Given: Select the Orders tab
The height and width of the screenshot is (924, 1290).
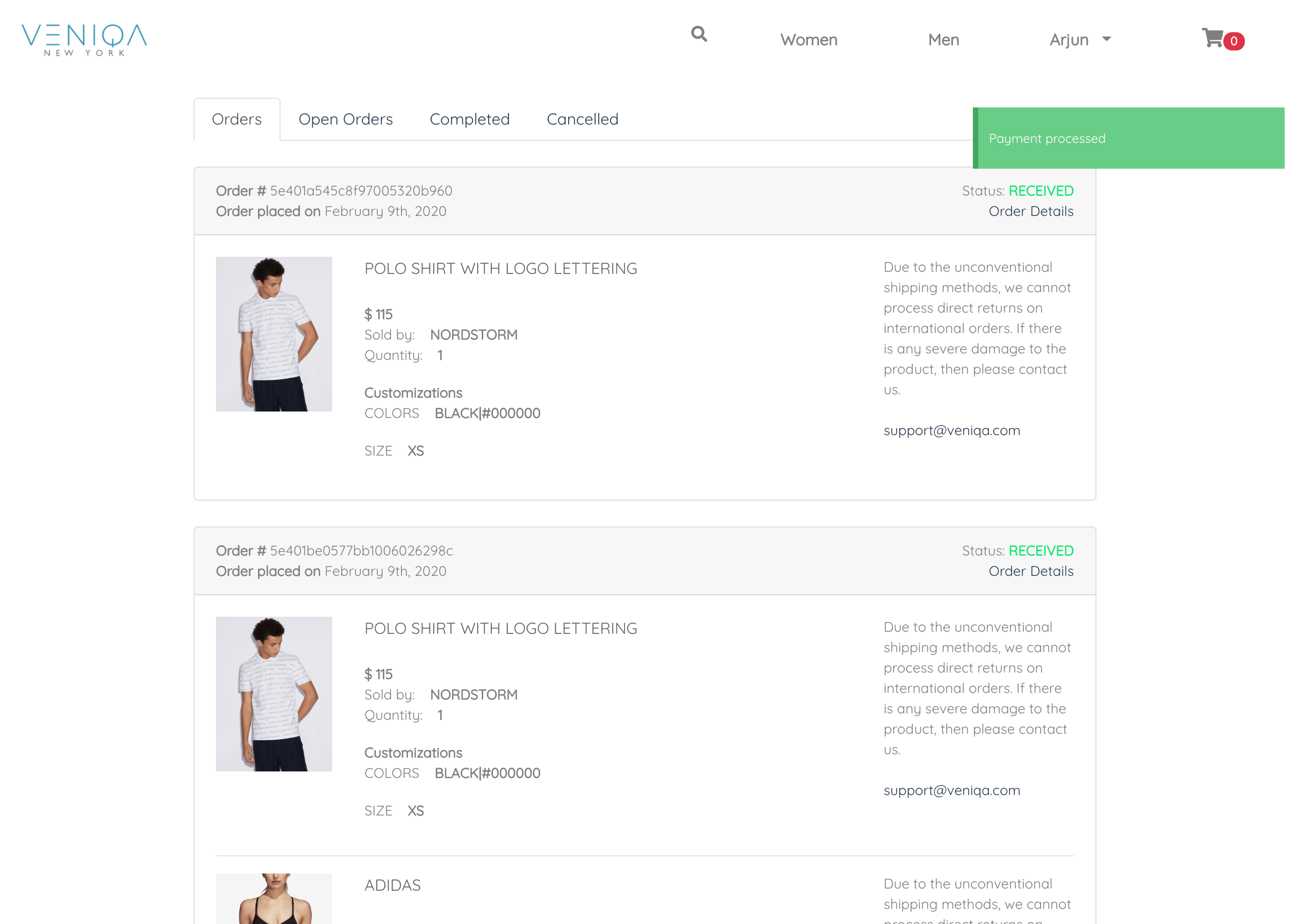Looking at the screenshot, I should coord(236,119).
